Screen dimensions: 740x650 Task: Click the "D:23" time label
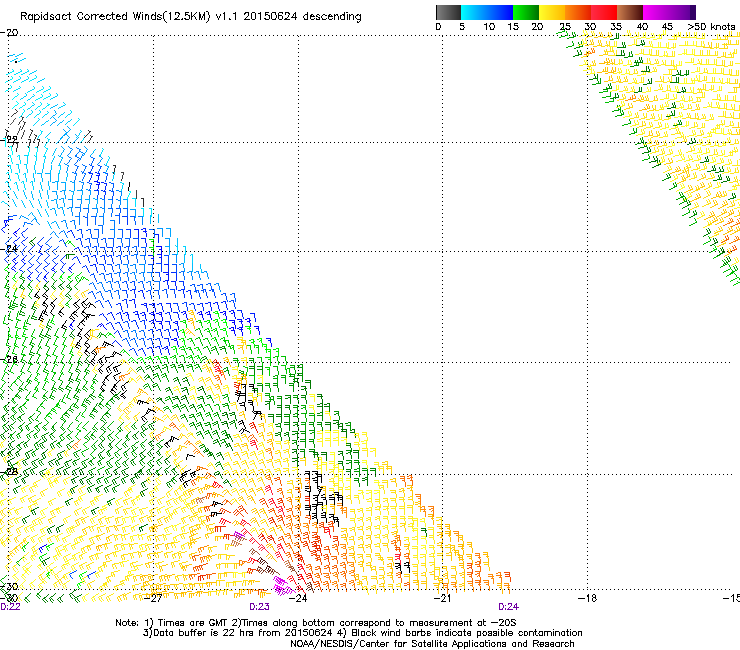point(259,607)
